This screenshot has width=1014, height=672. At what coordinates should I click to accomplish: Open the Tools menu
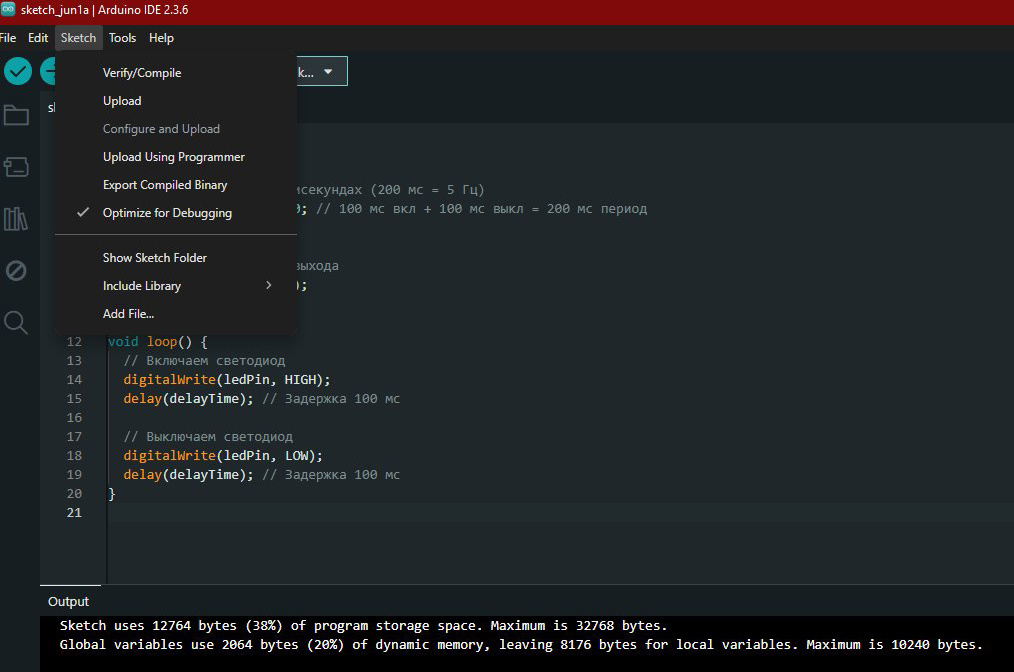point(122,38)
